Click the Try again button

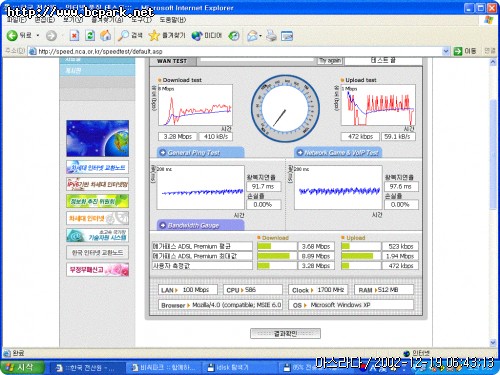[x=330, y=61]
